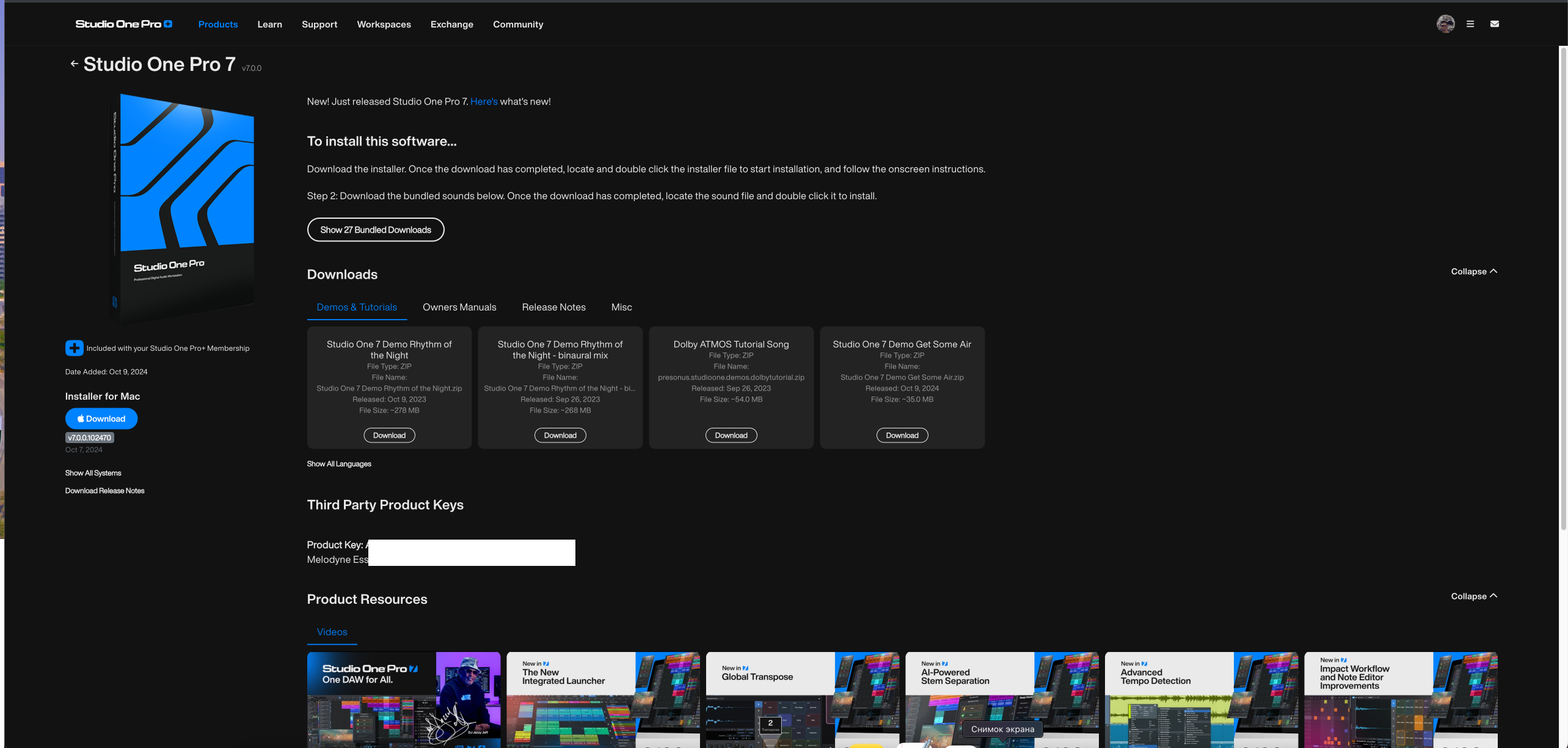
Task: Show 27 Bundled Downloads
Action: coord(375,230)
